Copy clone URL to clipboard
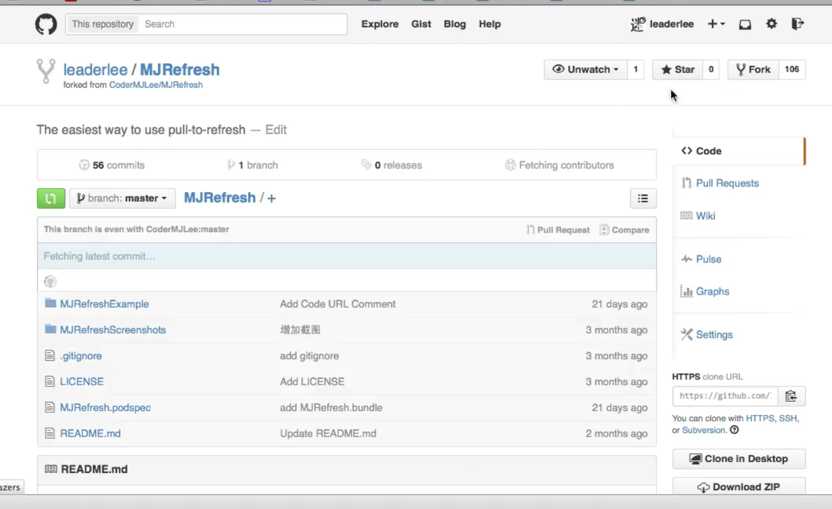The image size is (832, 509). (x=792, y=396)
